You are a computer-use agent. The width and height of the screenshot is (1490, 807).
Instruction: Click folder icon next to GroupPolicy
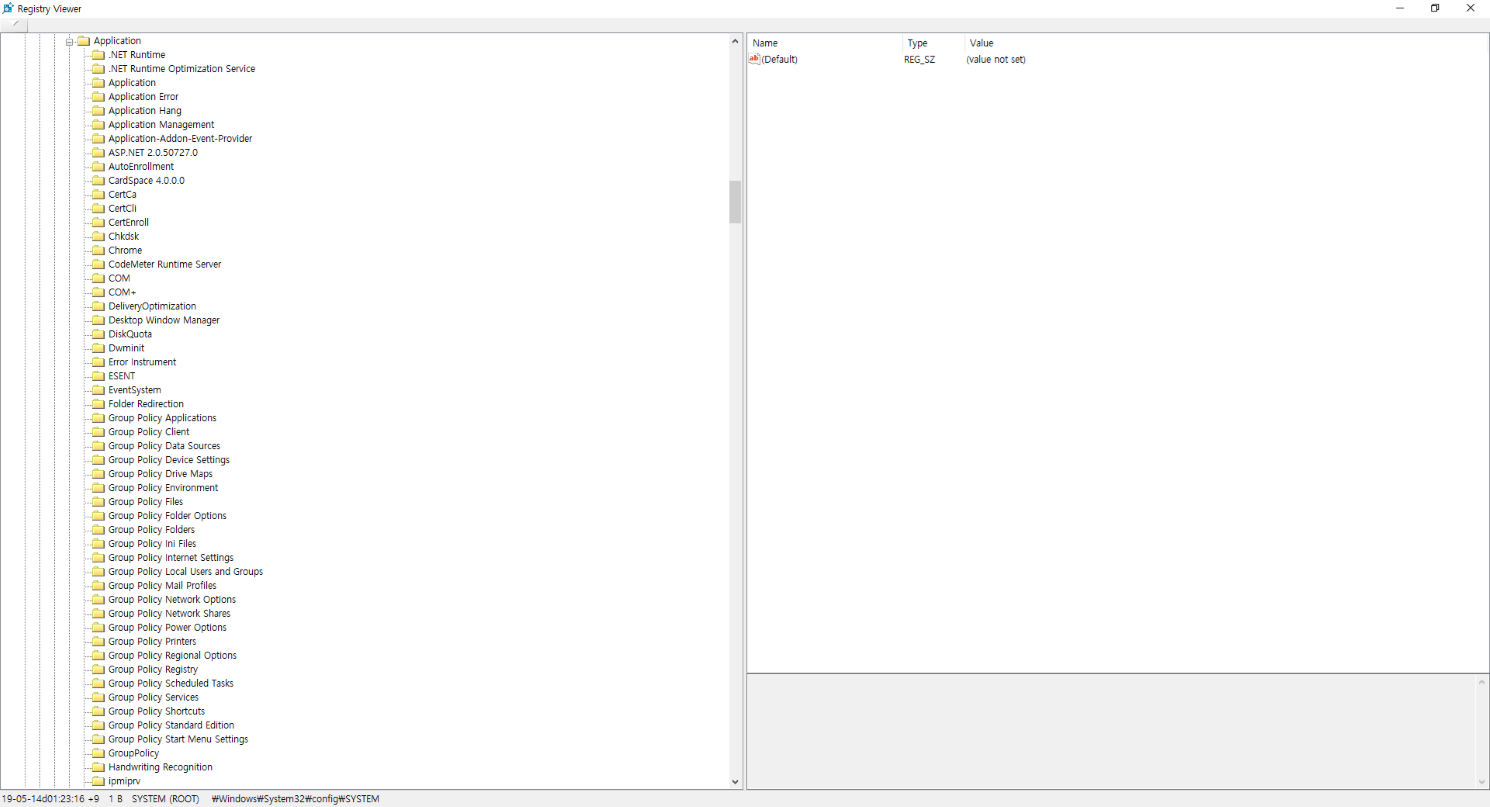98,754
